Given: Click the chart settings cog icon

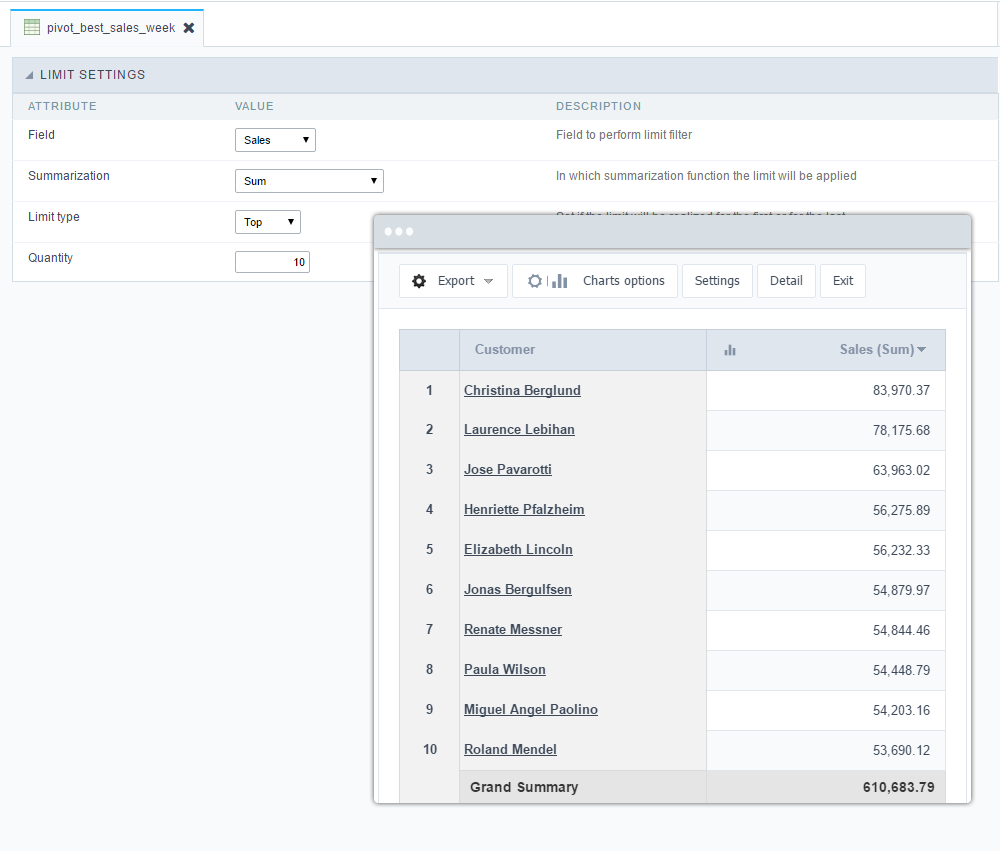Looking at the screenshot, I should [535, 281].
